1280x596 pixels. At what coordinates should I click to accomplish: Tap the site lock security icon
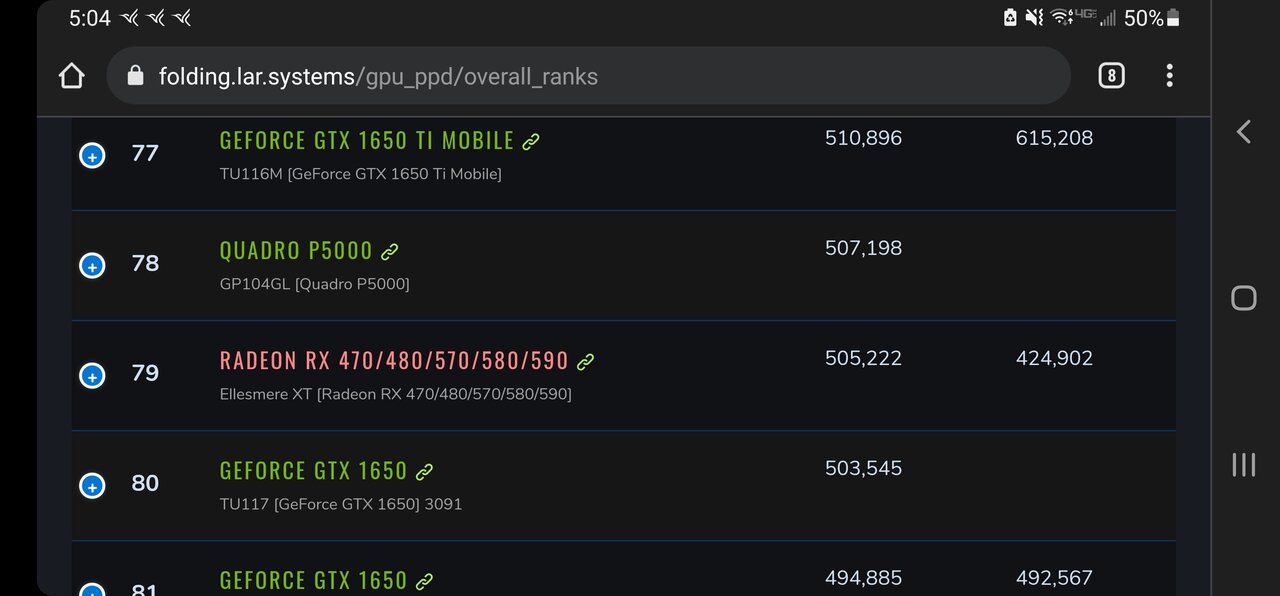coord(137,76)
